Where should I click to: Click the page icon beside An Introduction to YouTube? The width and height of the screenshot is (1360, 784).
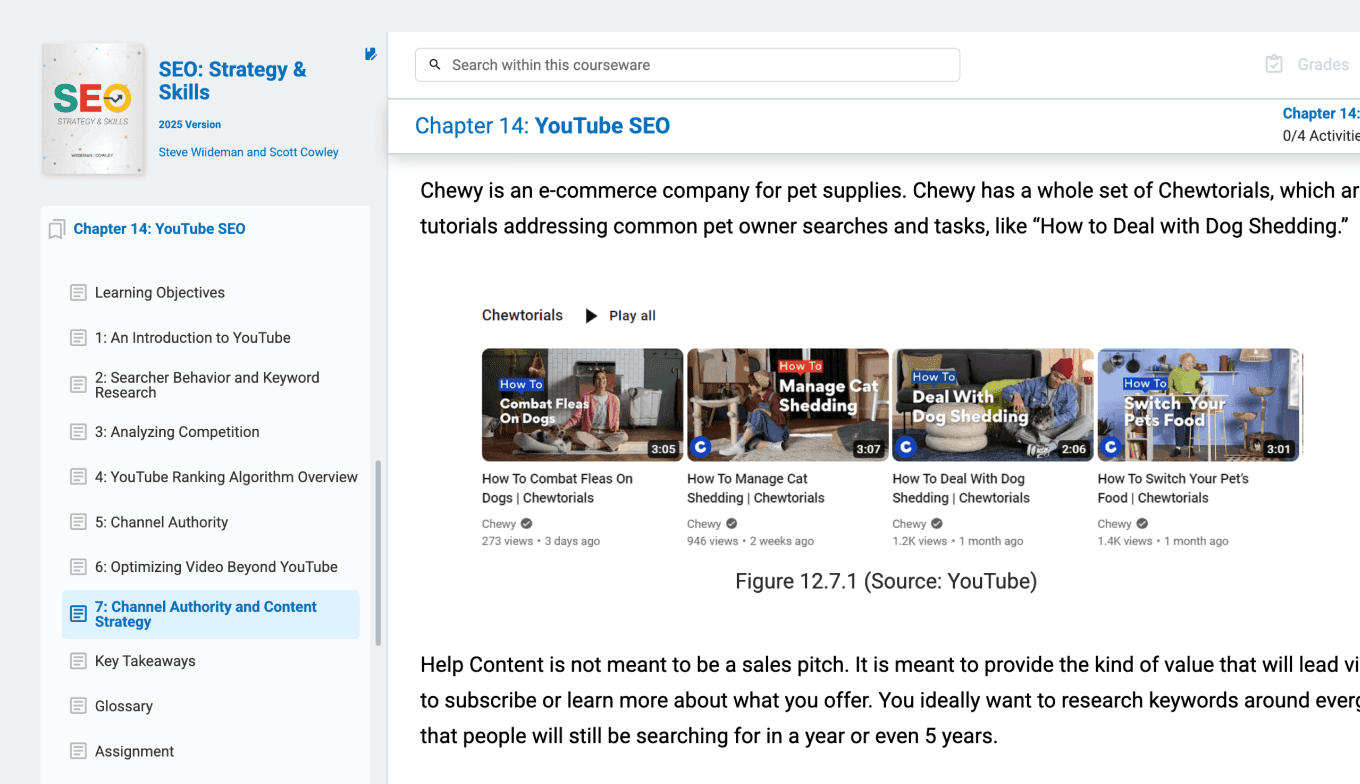[x=78, y=338]
